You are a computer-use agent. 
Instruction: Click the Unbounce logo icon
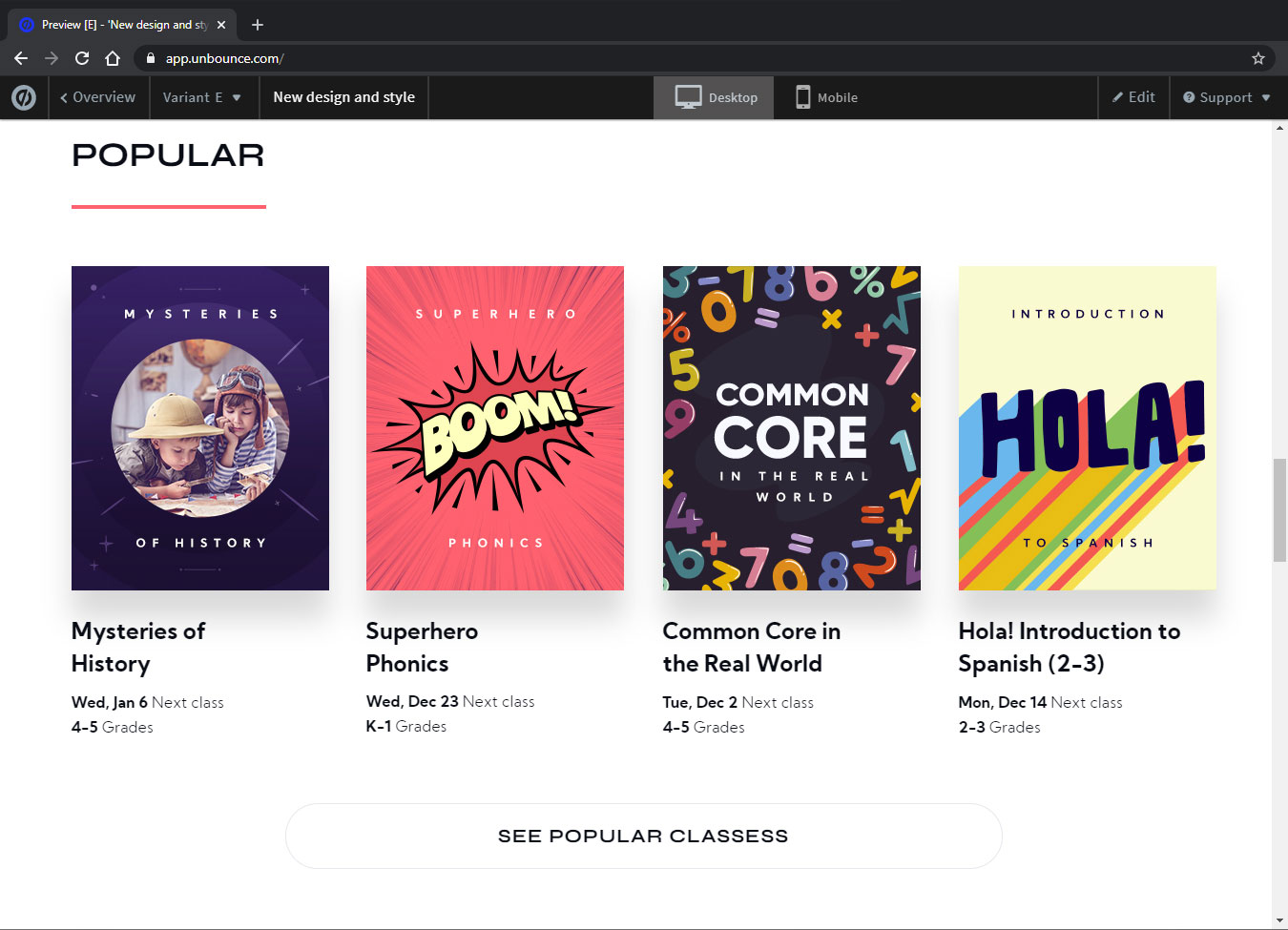(x=24, y=97)
